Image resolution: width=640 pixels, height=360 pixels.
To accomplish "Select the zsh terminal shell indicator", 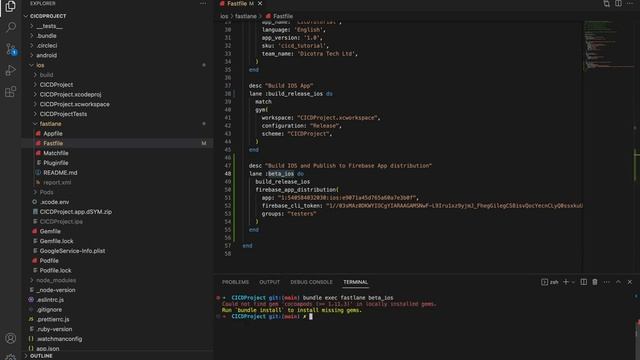I will 550,282.
